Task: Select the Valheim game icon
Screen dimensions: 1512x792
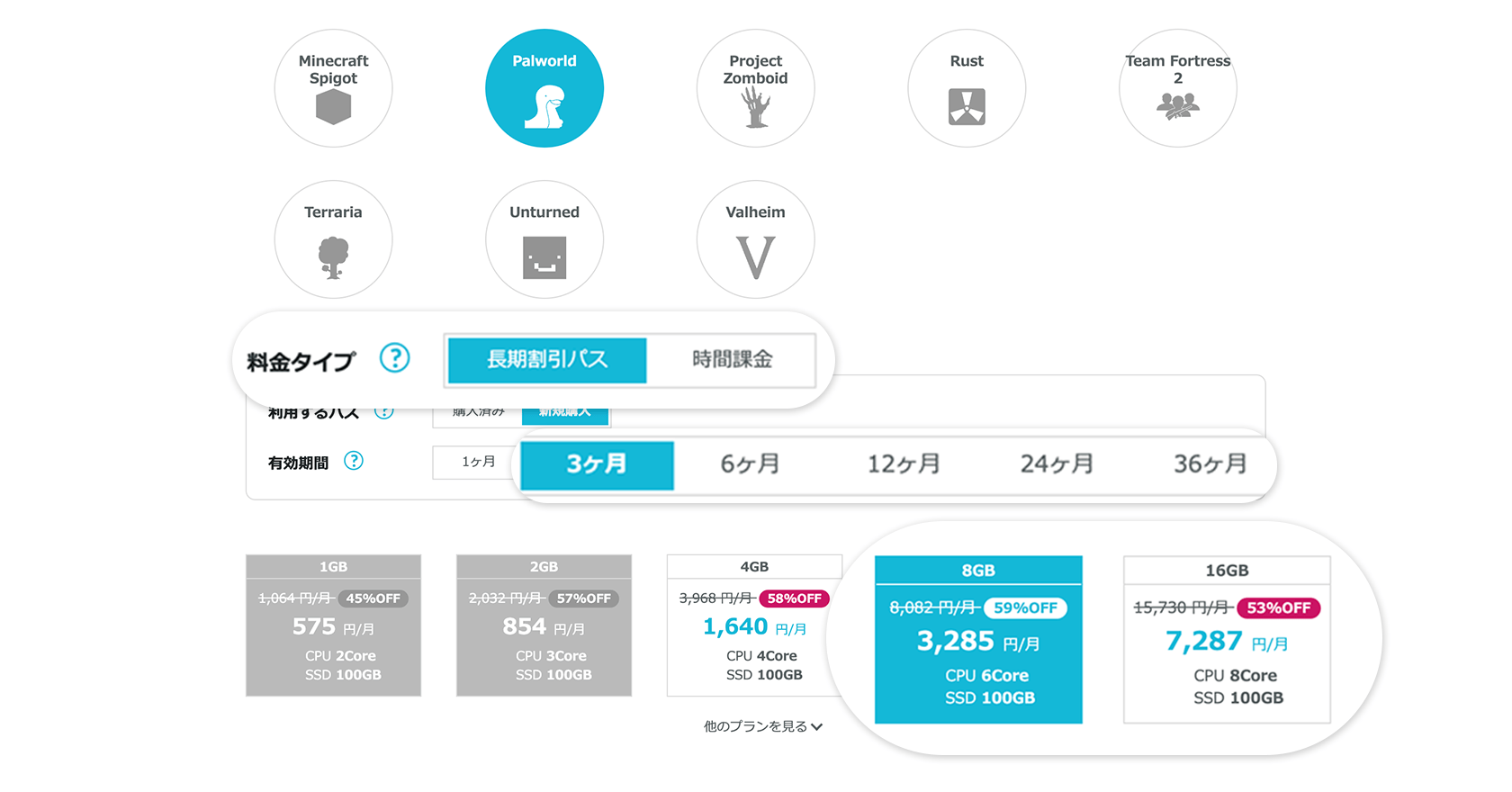Action: (x=755, y=240)
